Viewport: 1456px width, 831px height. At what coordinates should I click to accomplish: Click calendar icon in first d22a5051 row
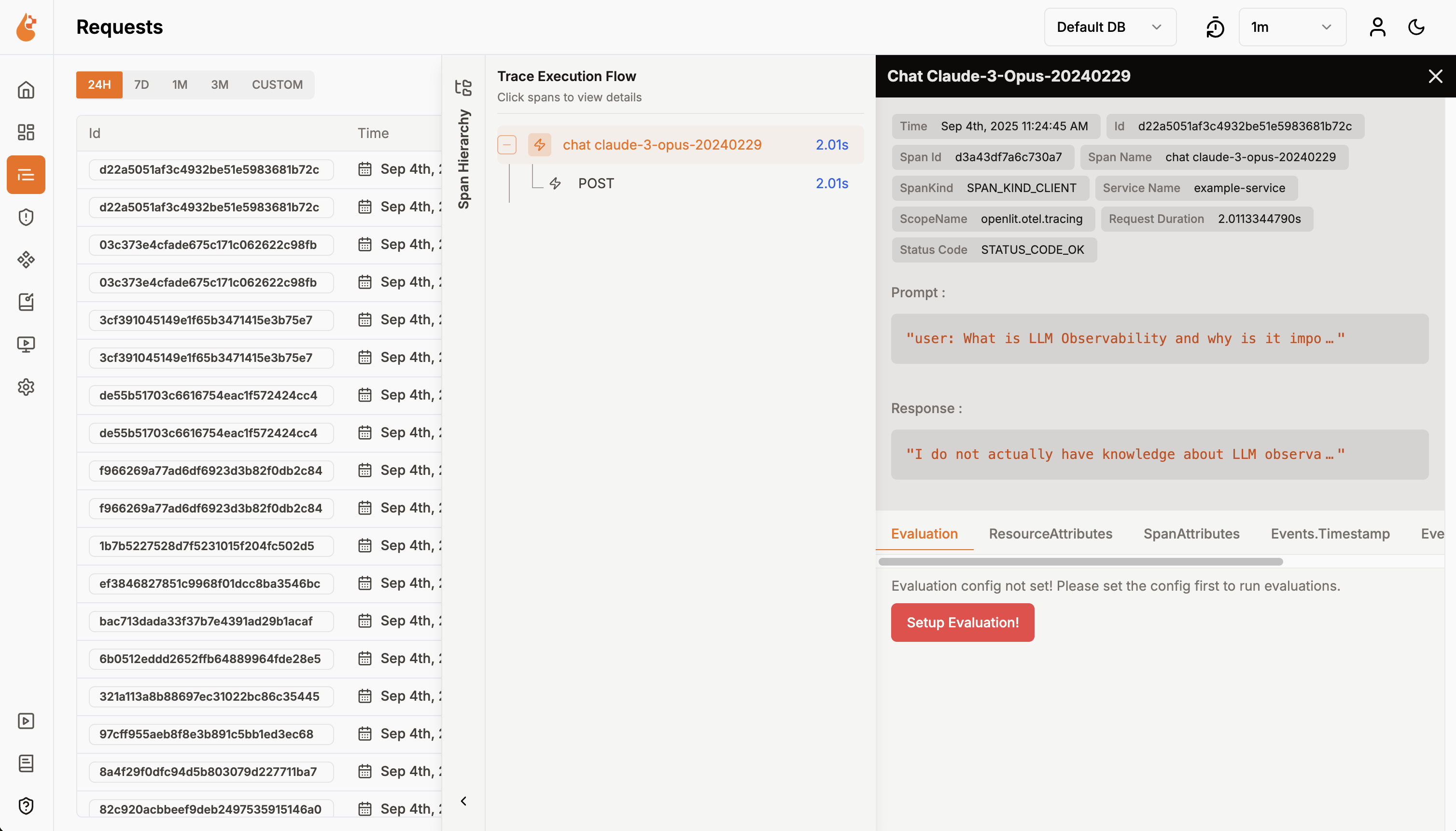click(365, 169)
